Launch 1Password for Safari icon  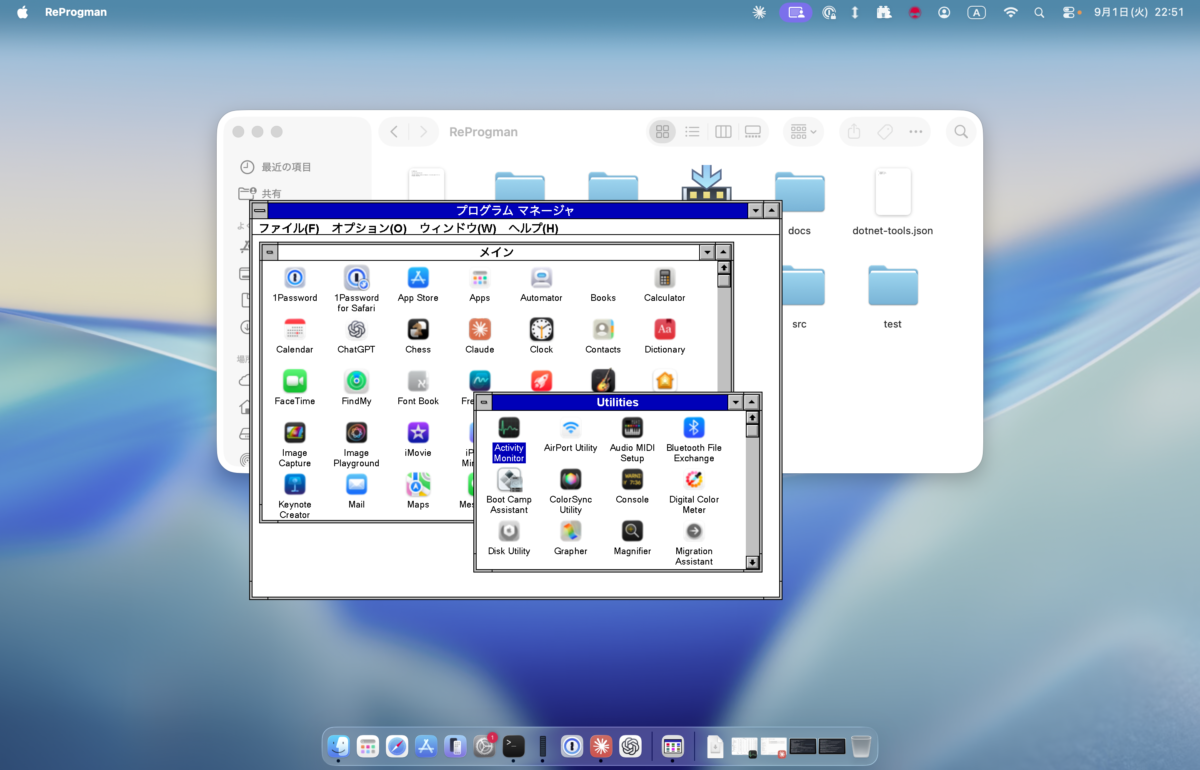356,278
